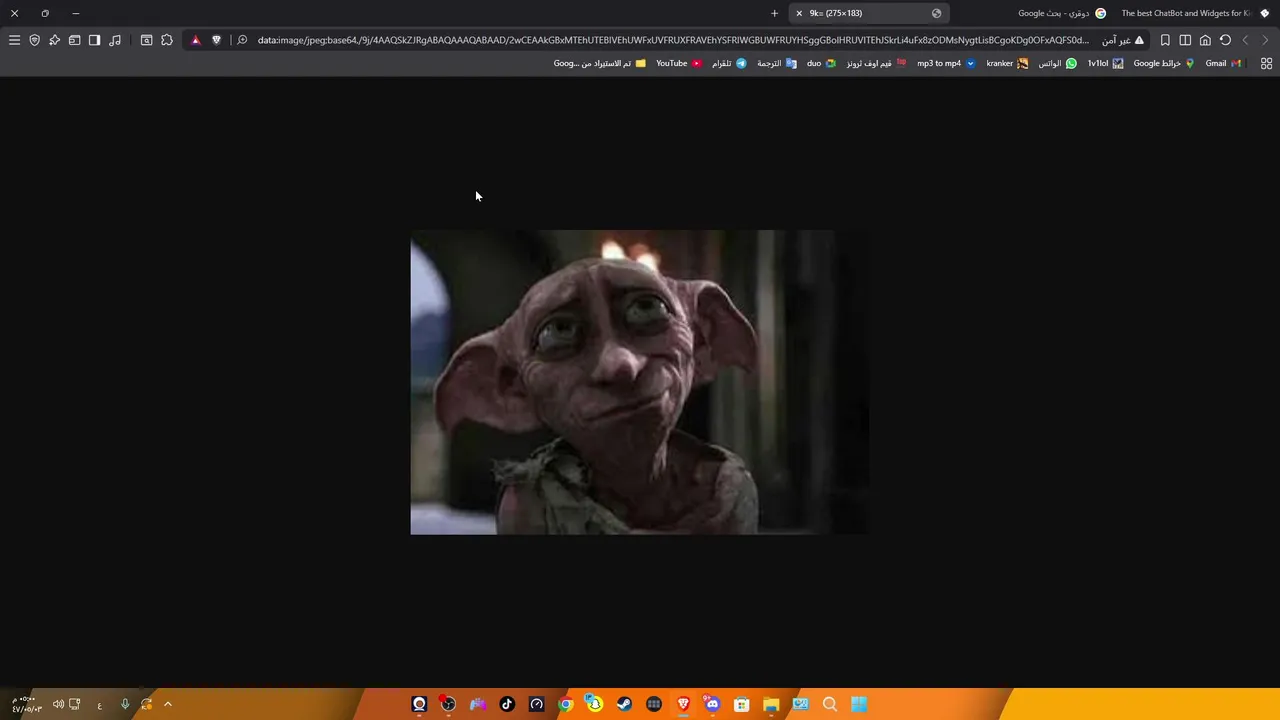Open the YouTube bookmark
Screen dimensions: 1280x720
[x=679, y=63]
